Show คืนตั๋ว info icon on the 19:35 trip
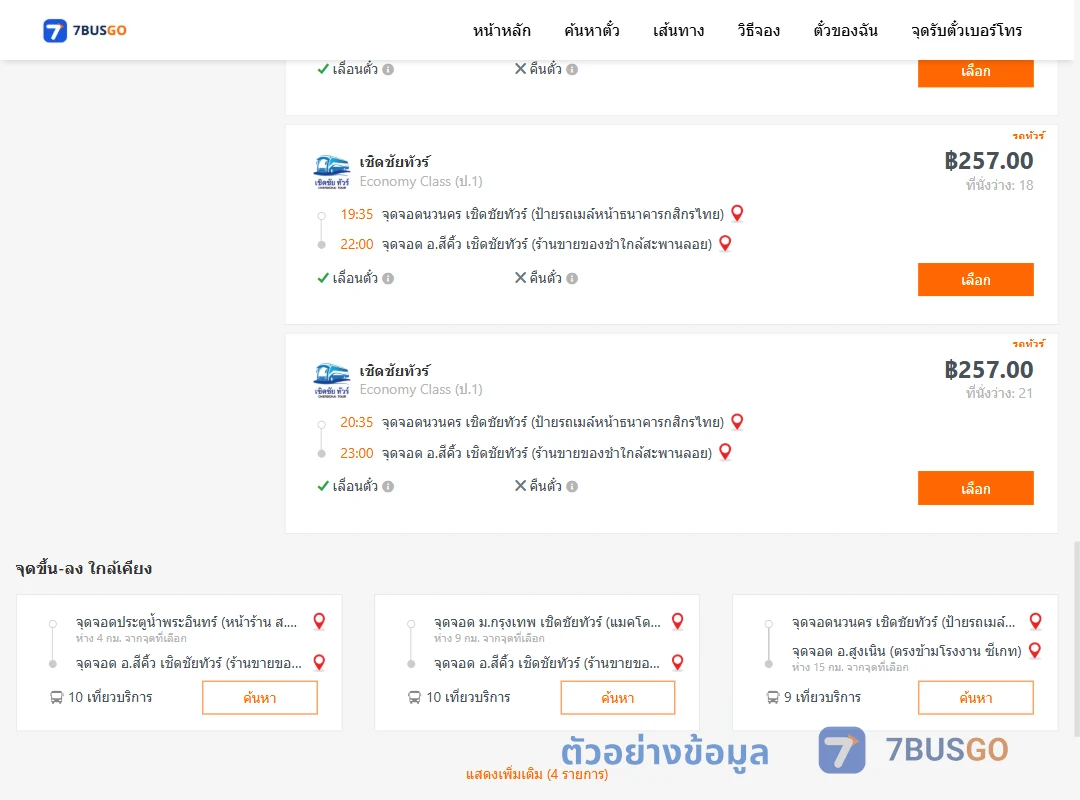The image size is (1080, 800). (x=572, y=278)
